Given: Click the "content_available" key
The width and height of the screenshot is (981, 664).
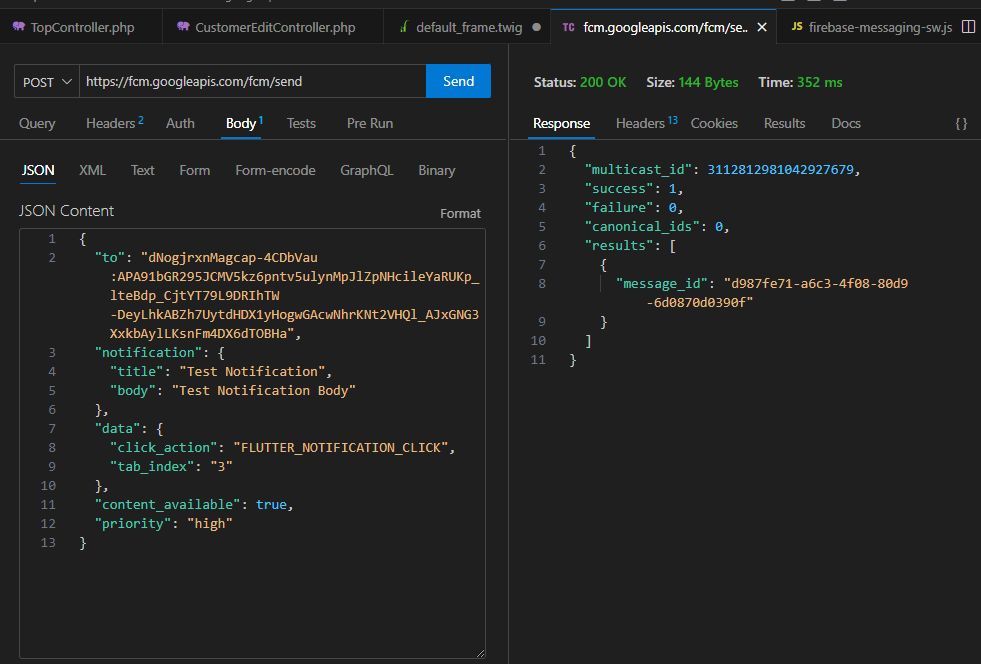Looking at the screenshot, I should click(167, 504).
